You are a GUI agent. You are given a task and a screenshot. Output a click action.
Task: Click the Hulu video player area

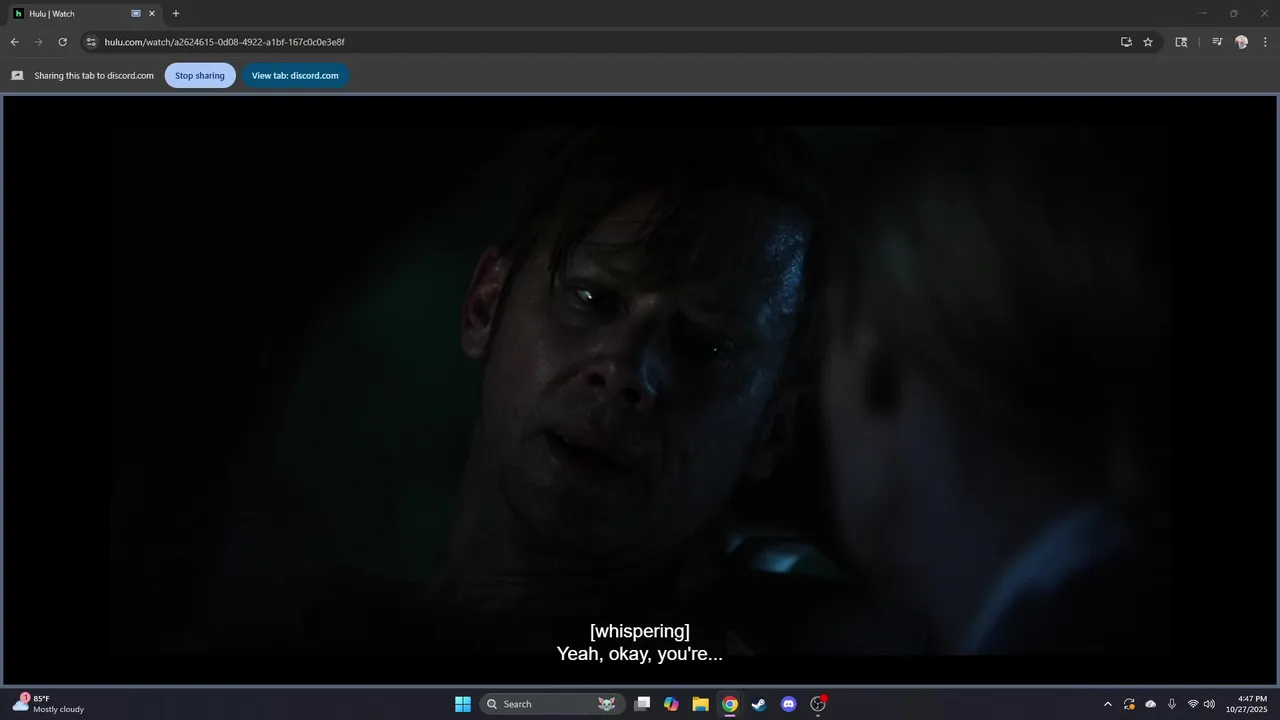[640, 390]
